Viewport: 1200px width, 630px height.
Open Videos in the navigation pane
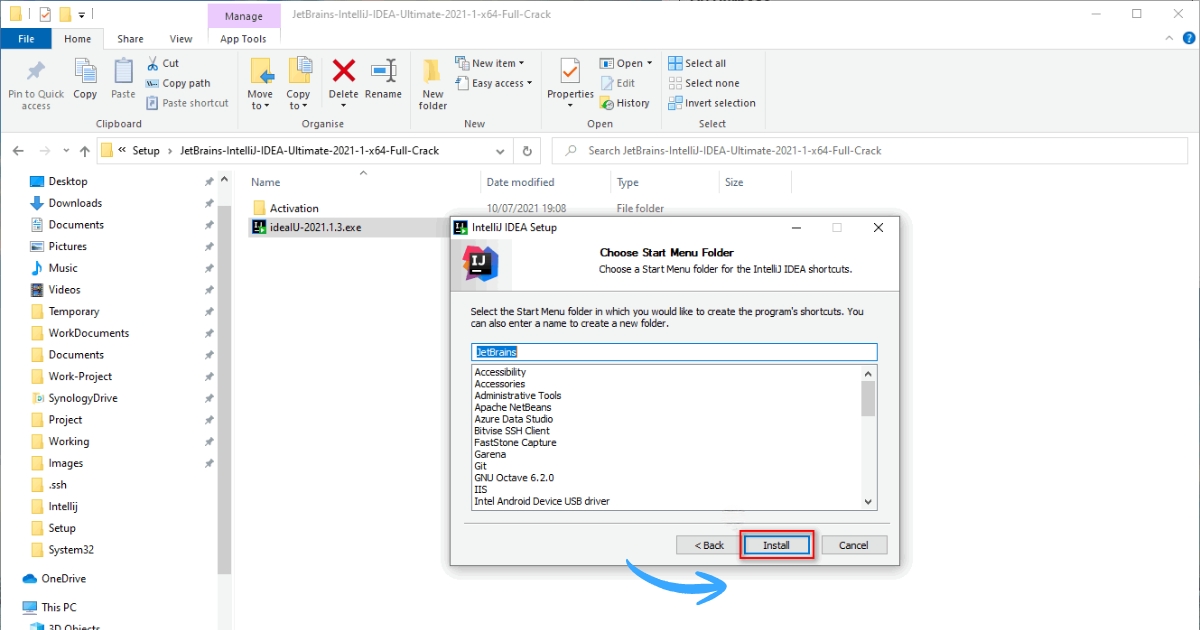(x=65, y=289)
